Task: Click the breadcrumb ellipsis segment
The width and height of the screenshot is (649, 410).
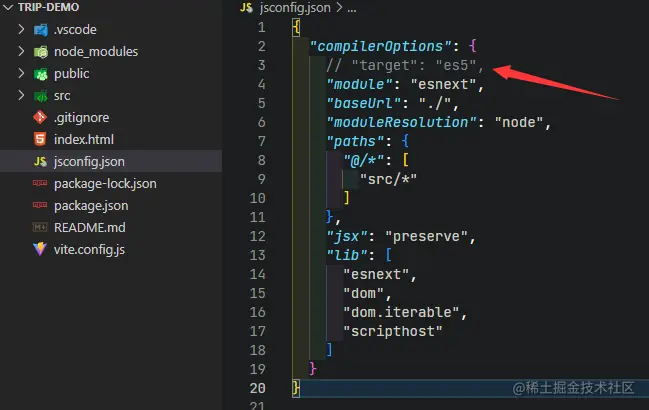Action: pos(352,9)
